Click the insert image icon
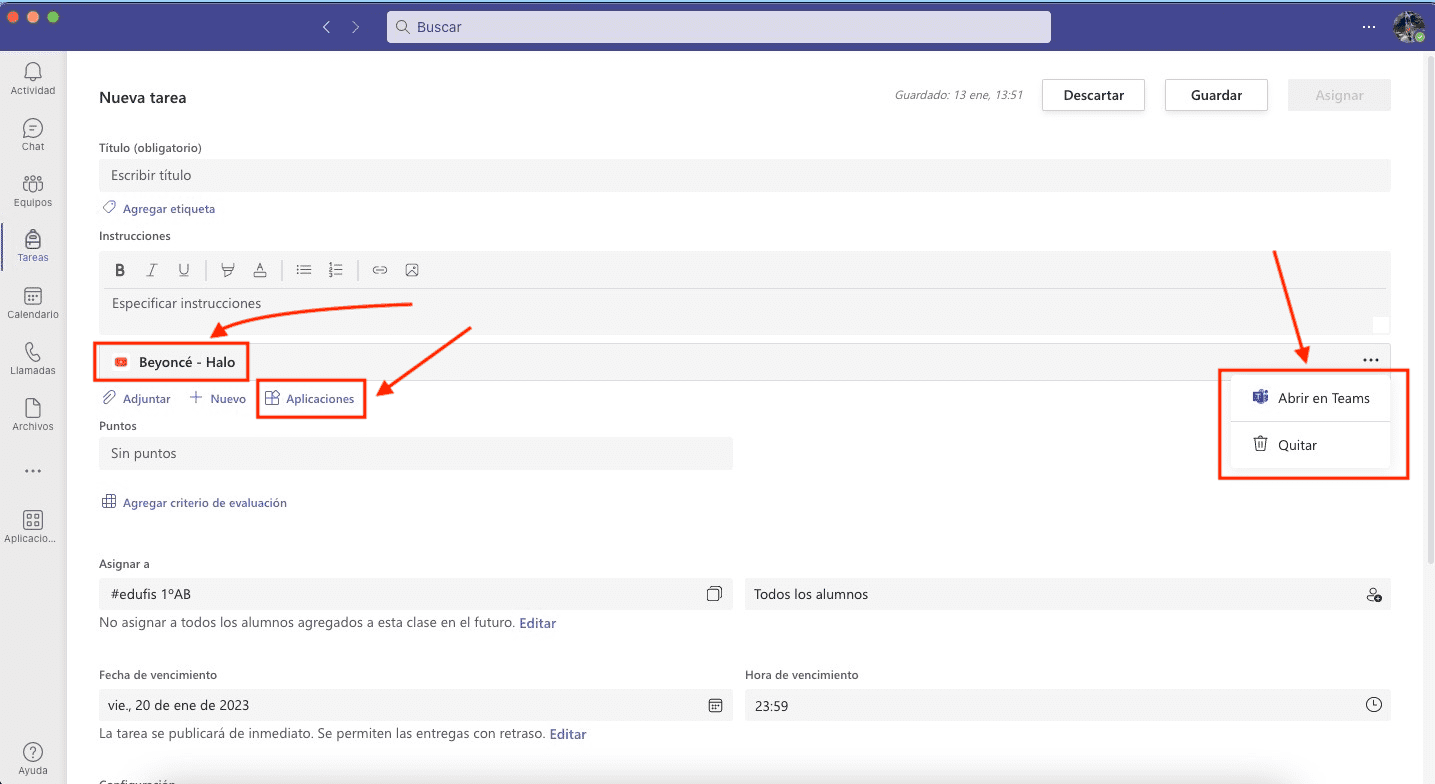This screenshot has width=1435, height=784. click(x=412, y=270)
